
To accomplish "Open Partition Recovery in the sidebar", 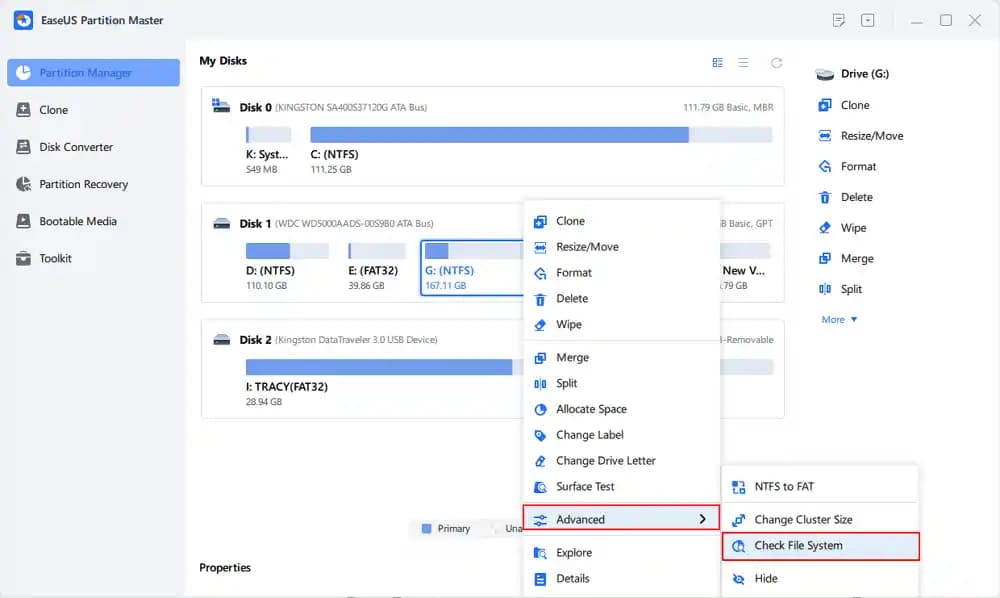I will 83,184.
